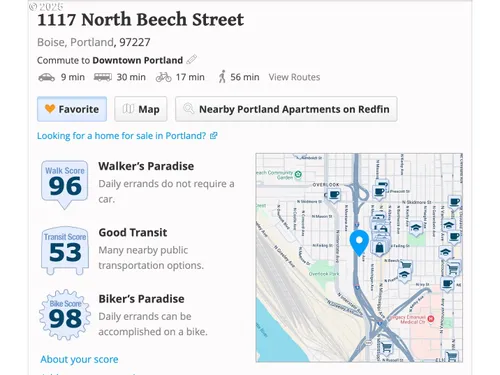This screenshot has height=375, width=500.
Task: Click the walking person commute icon
Action: (x=222, y=77)
